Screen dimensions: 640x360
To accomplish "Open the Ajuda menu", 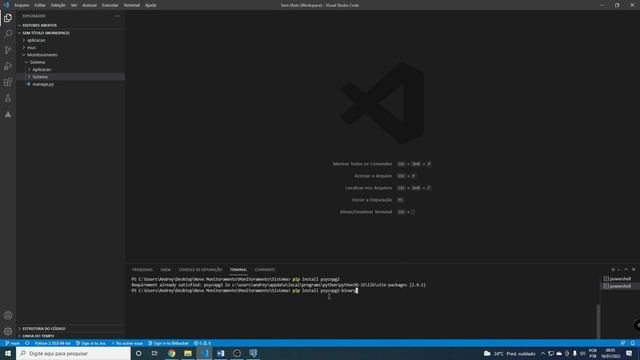I will coord(150,5).
